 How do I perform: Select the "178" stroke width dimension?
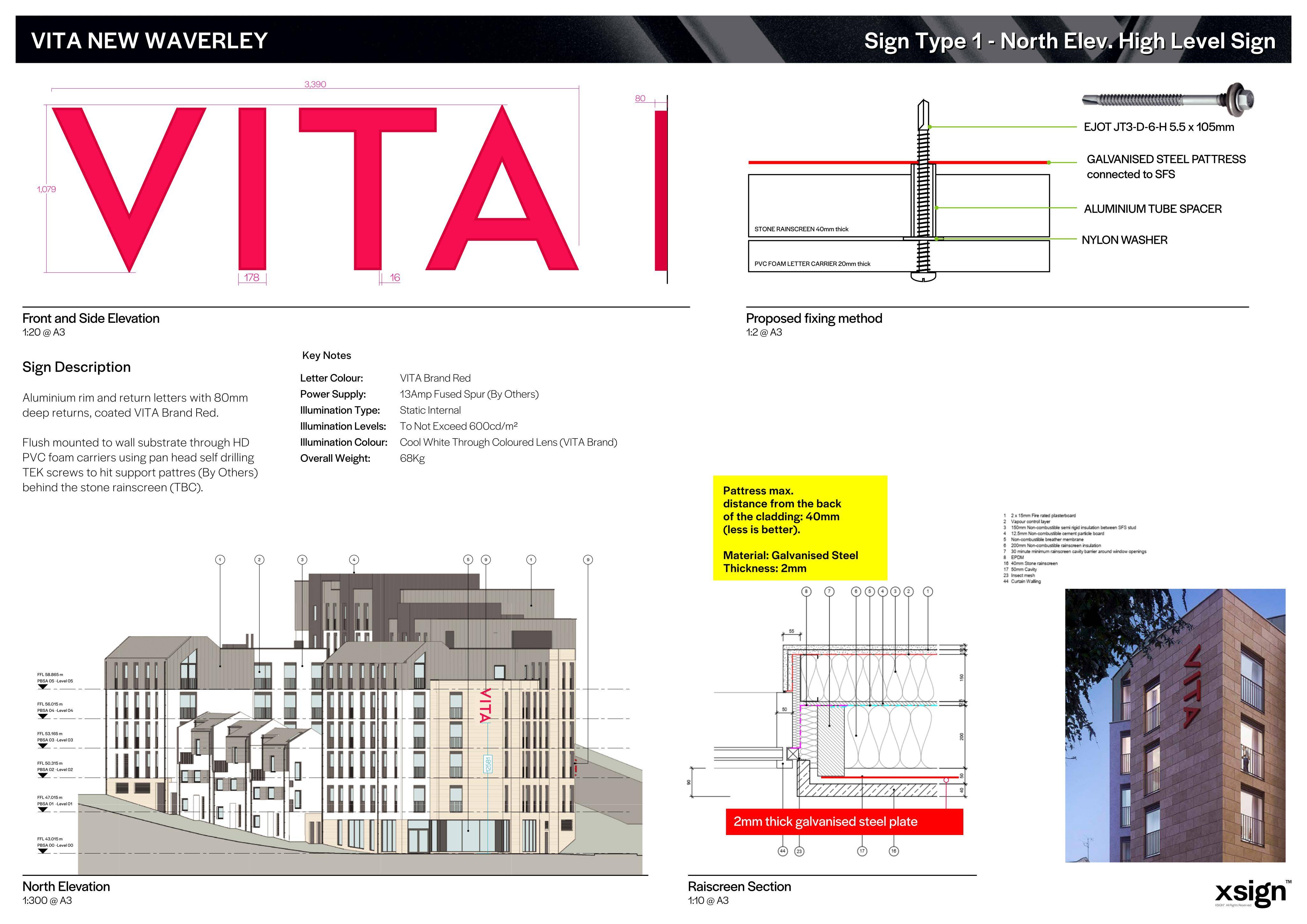pos(252,278)
